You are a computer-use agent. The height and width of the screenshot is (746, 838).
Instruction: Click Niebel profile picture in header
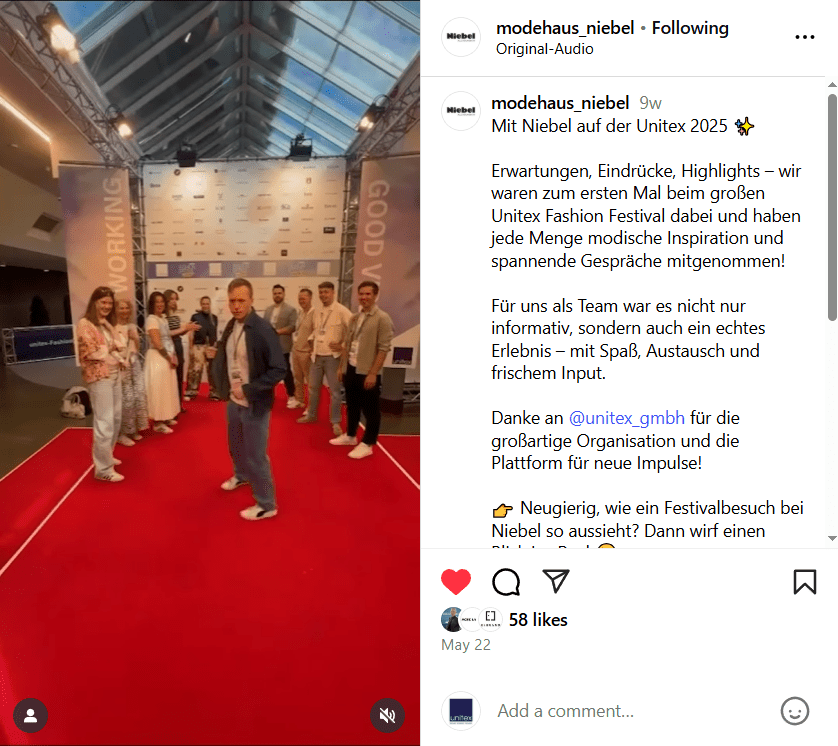click(x=461, y=37)
